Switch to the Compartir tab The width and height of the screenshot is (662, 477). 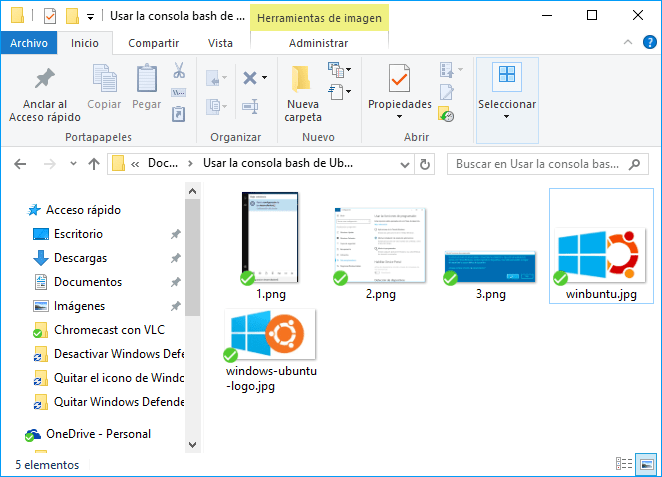click(x=154, y=43)
